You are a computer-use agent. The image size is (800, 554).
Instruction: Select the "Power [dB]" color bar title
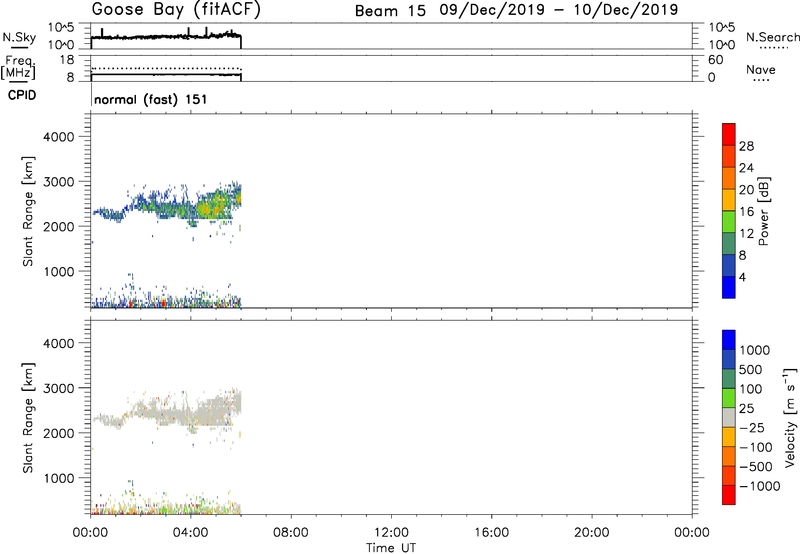point(764,211)
